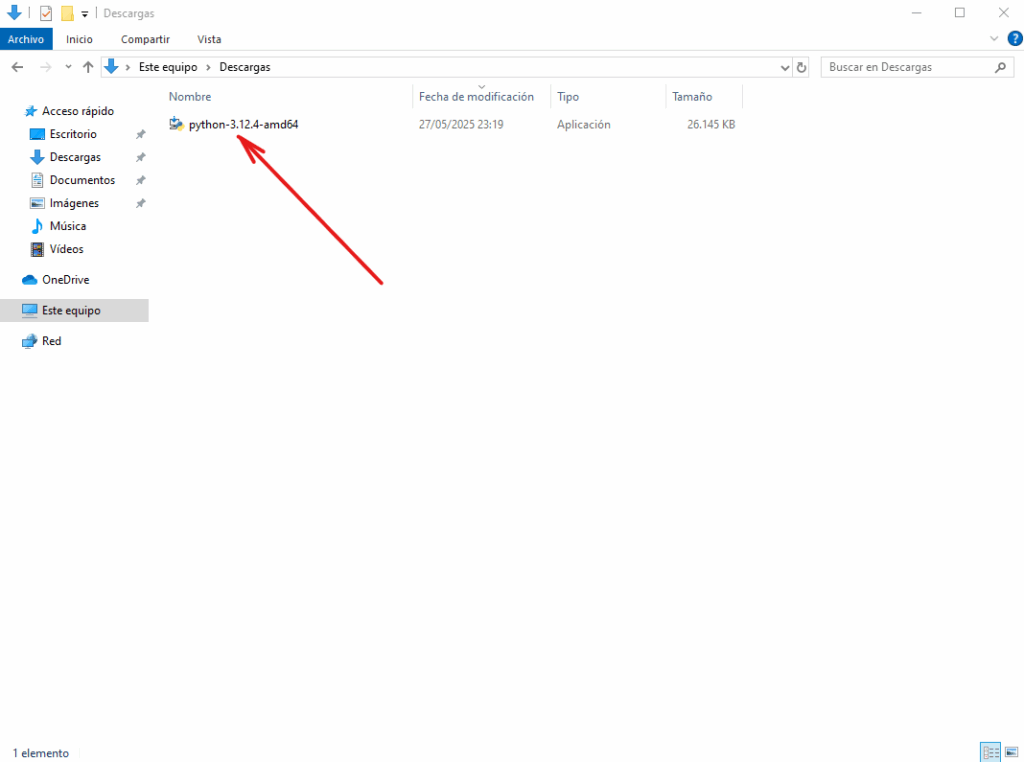Click the 27/05/2025 23:19 date cell

(x=461, y=124)
